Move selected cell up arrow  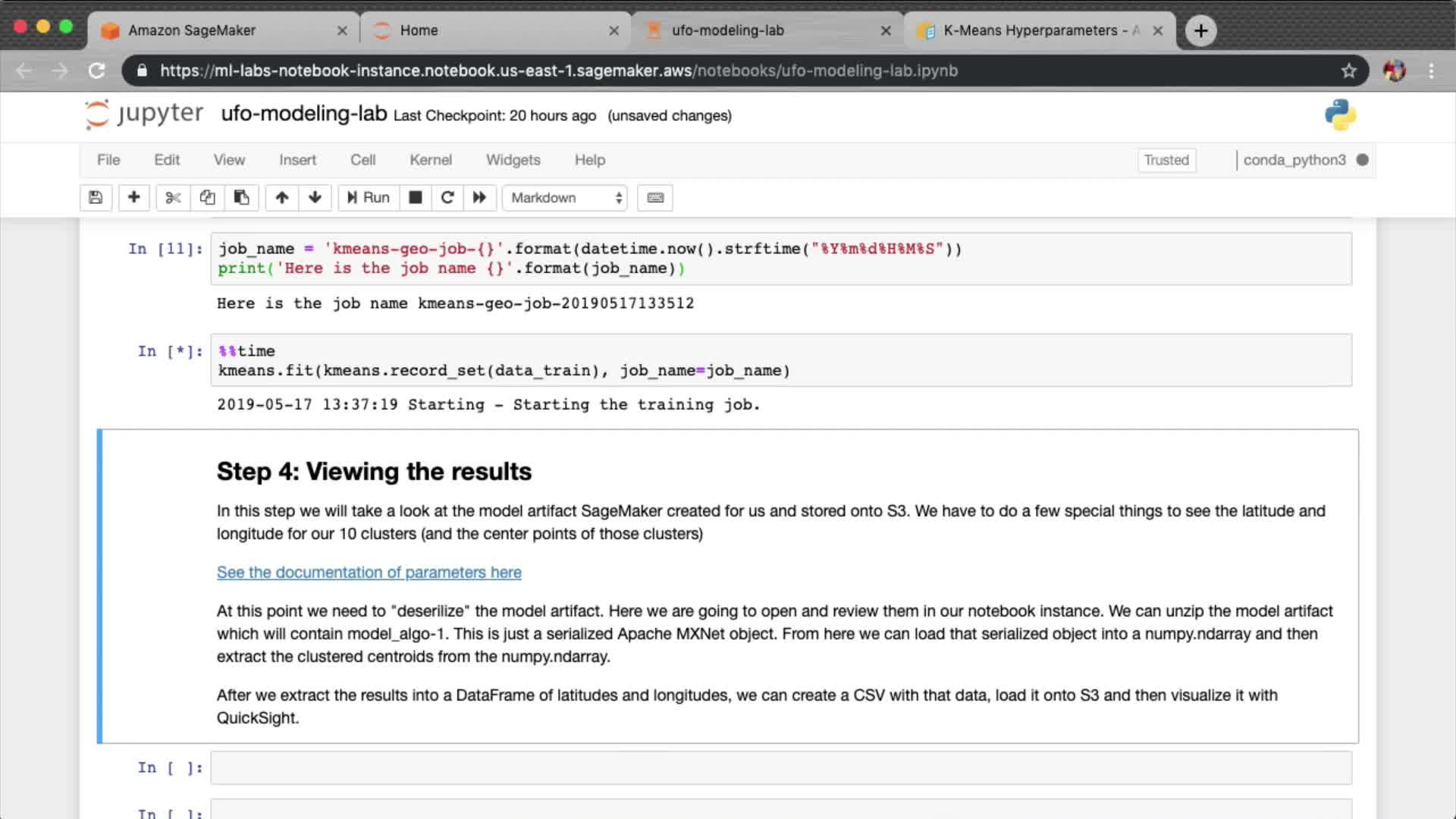click(x=281, y=198)
